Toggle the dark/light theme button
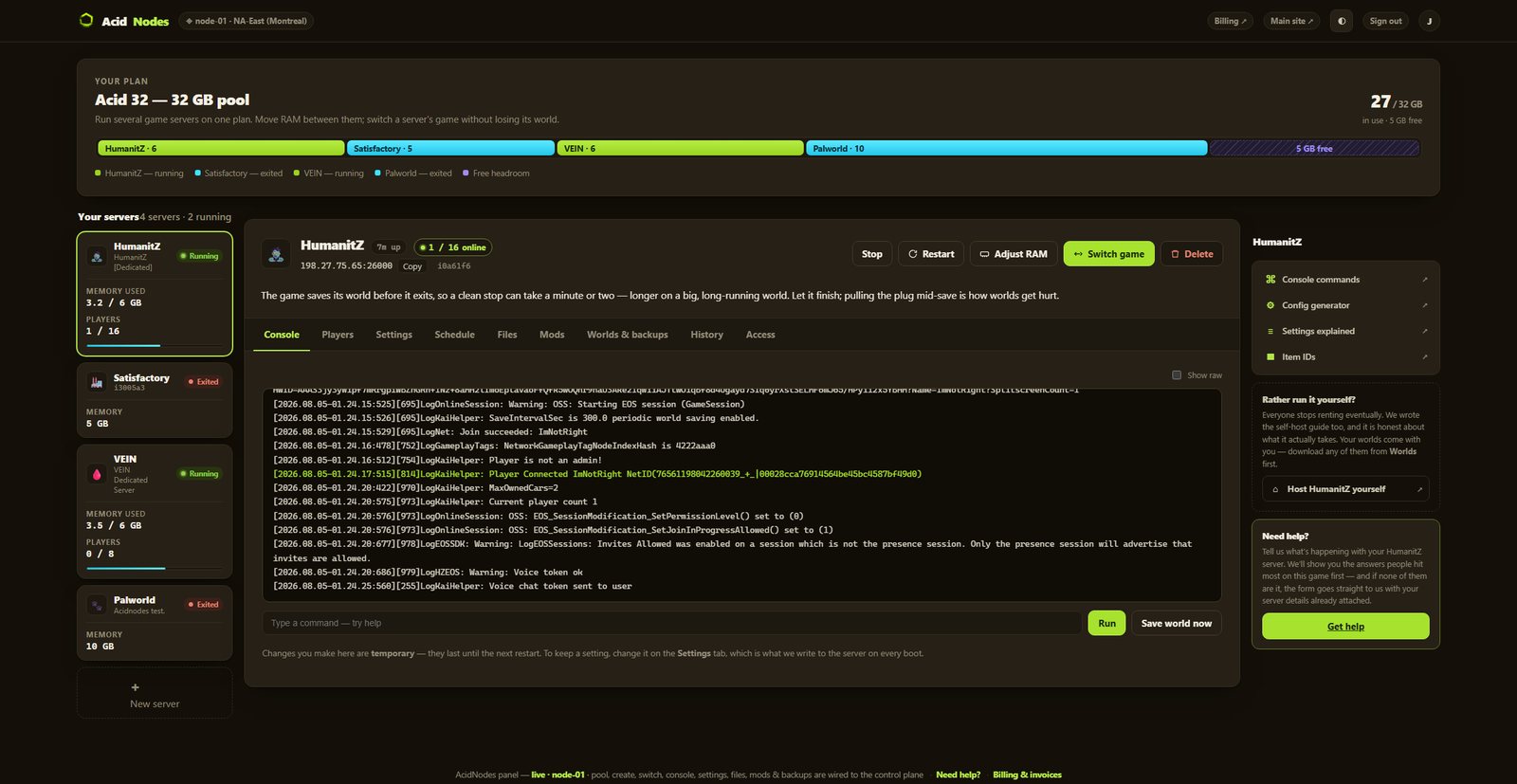 pos(1342,21)
